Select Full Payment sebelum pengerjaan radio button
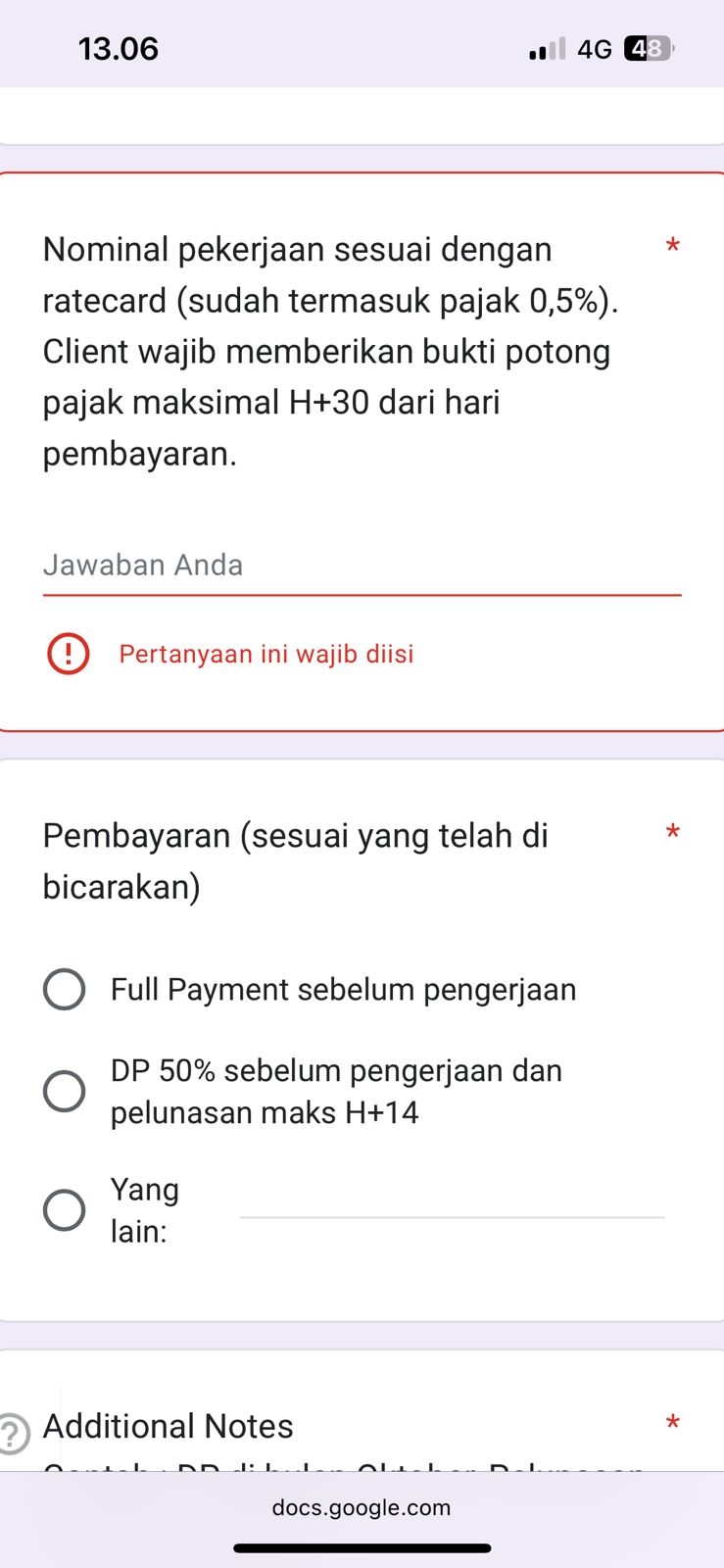Viewport: 724px width, 1568px height. 65,989
